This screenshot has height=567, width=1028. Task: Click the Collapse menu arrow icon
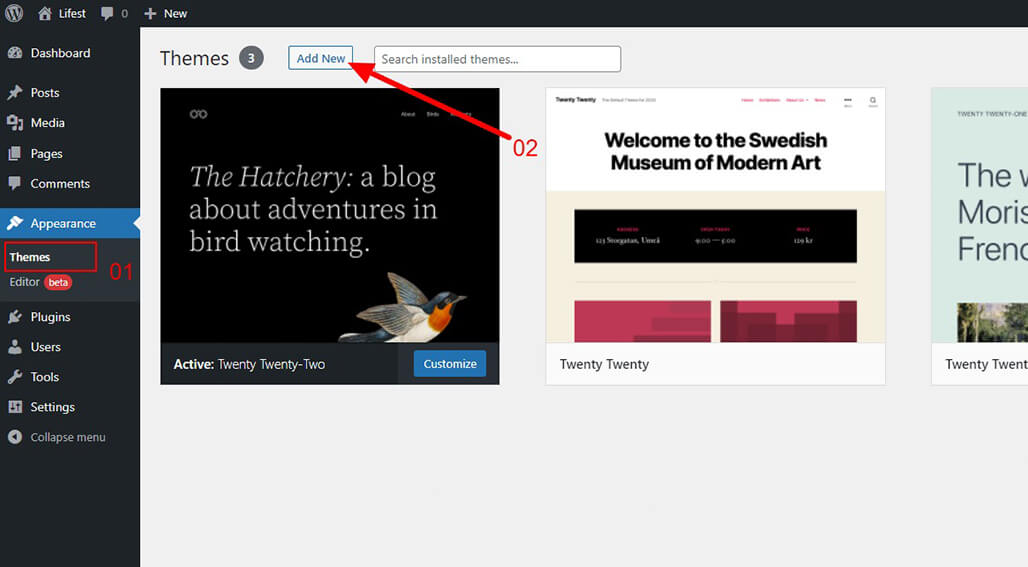pyautogui.click(x=15, y=437)
